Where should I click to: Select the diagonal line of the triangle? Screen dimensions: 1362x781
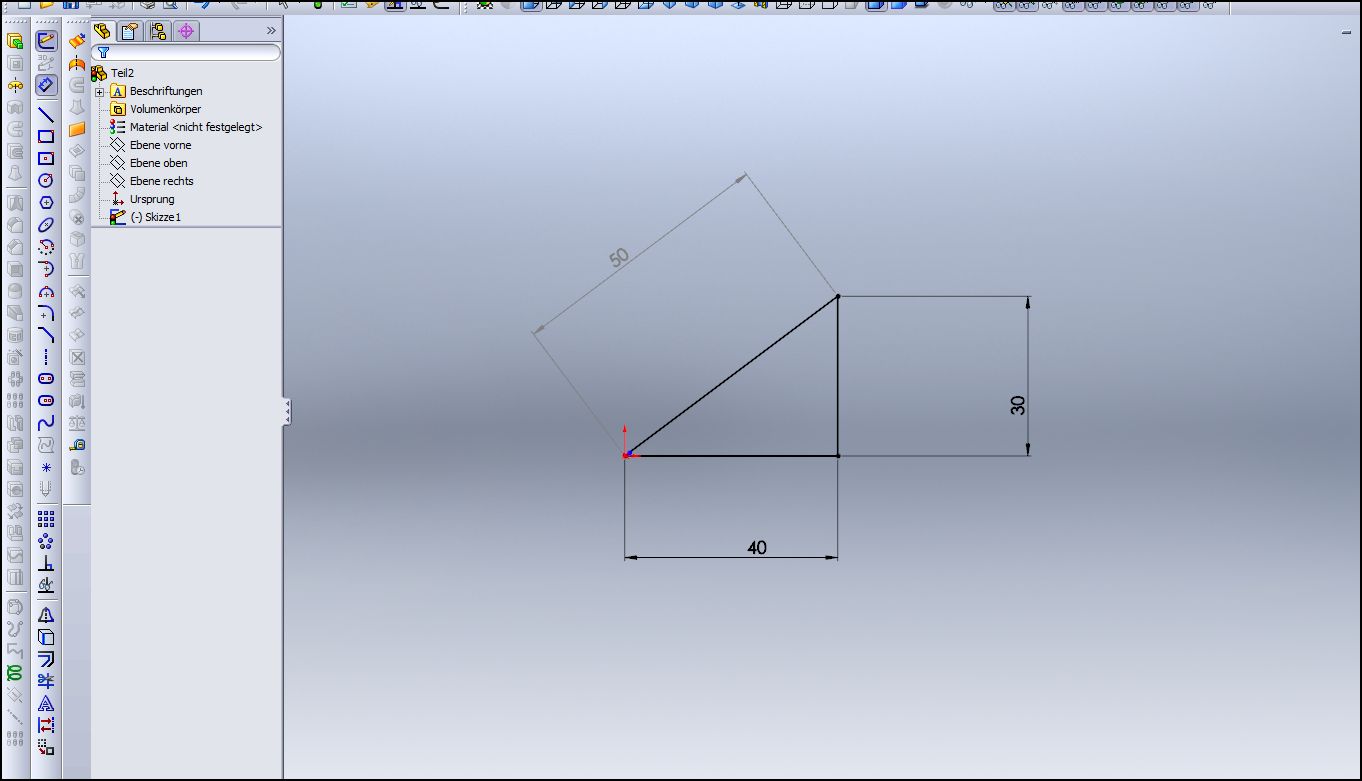[x=732, y=376]
